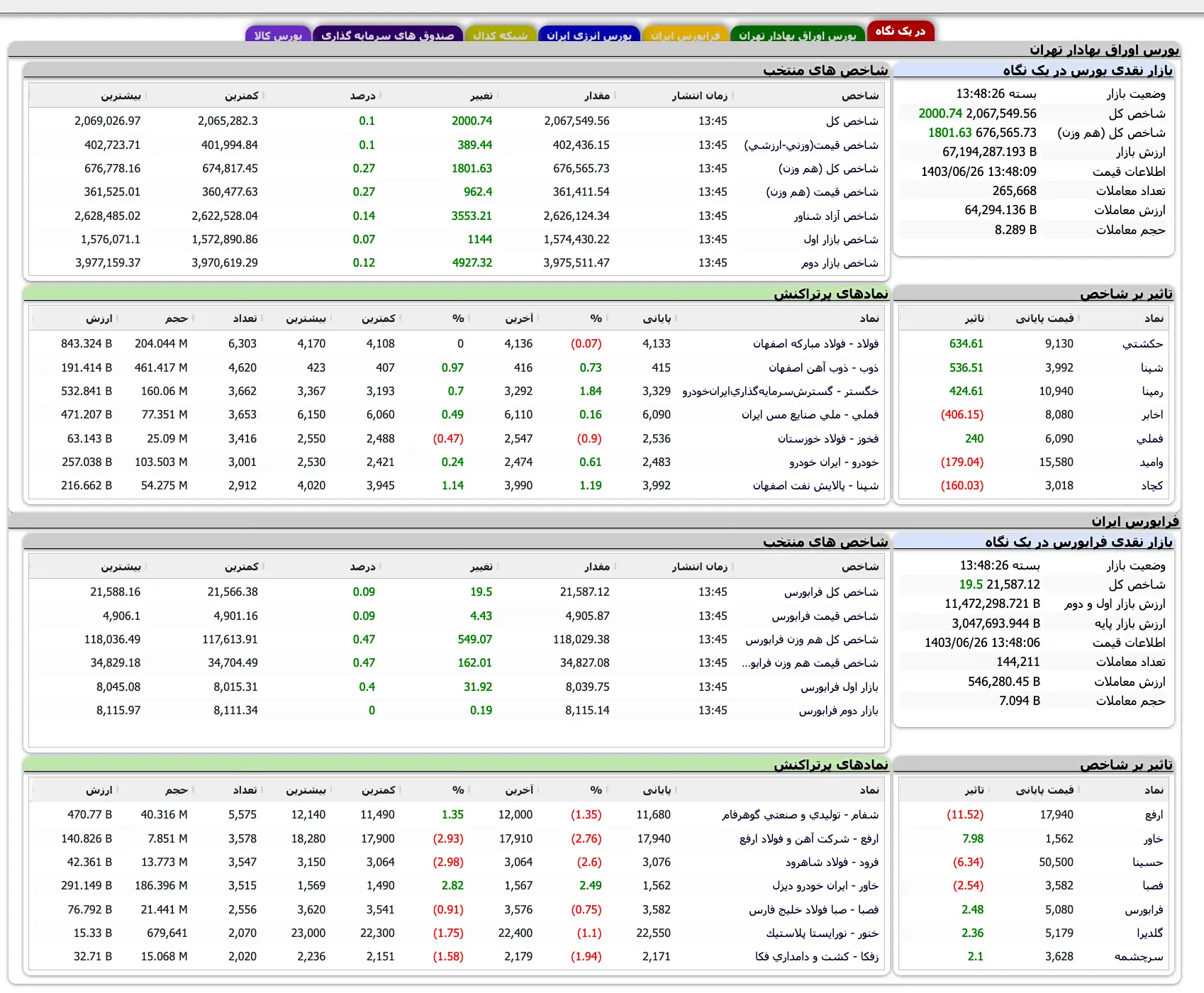This screenshot has height=993, width=1204.
Task: Switch to 'صندوق های سرمایه گذاری' tab
Action: pyautogui.click(x=387, y=35)
